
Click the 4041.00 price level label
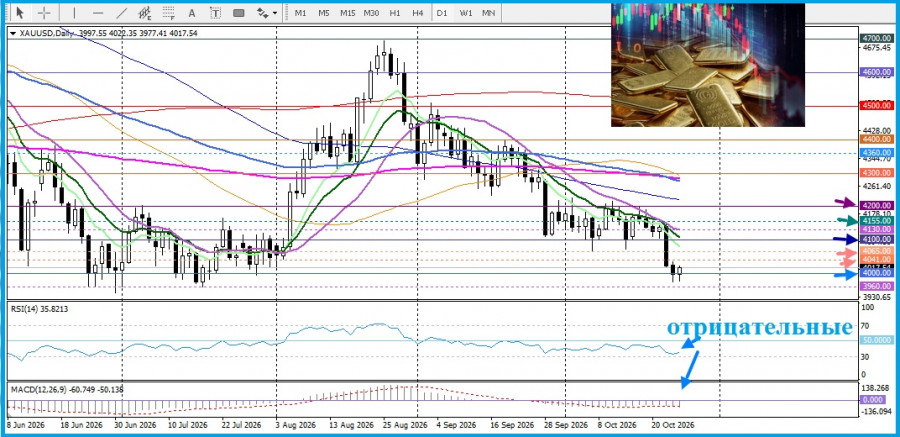(x=876, y=260)
